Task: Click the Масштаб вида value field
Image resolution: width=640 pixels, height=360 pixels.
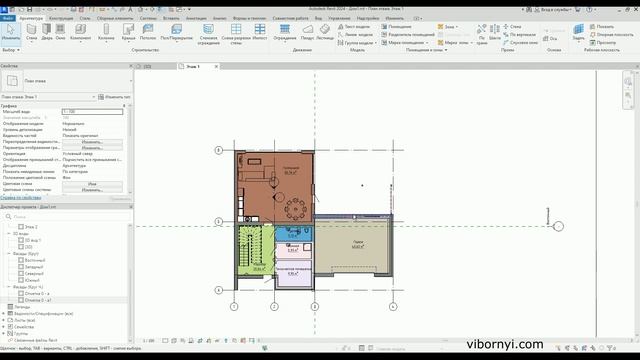Action: tap(92, 111)
